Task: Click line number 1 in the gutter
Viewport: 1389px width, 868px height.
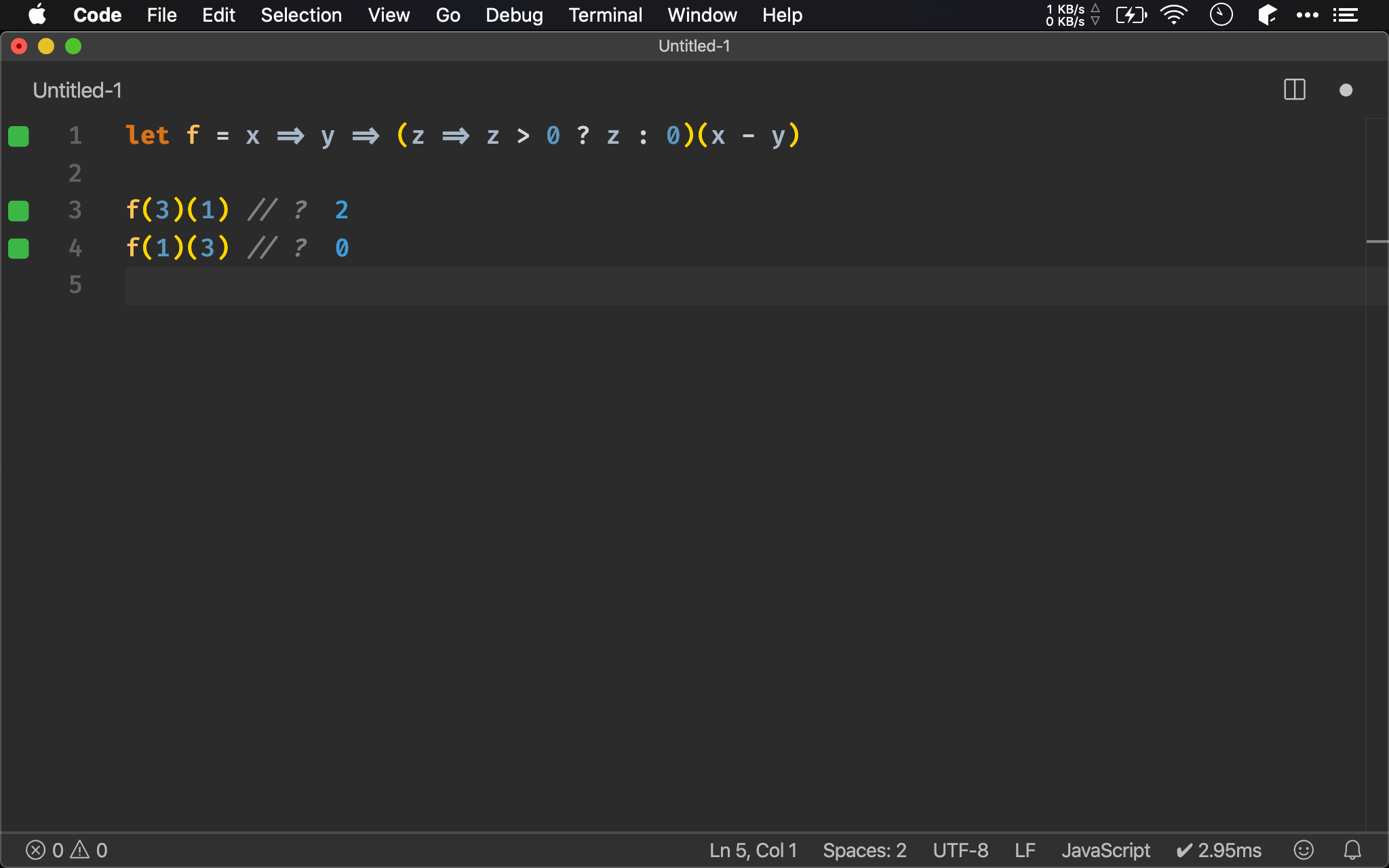Action: tap(75, 136)
